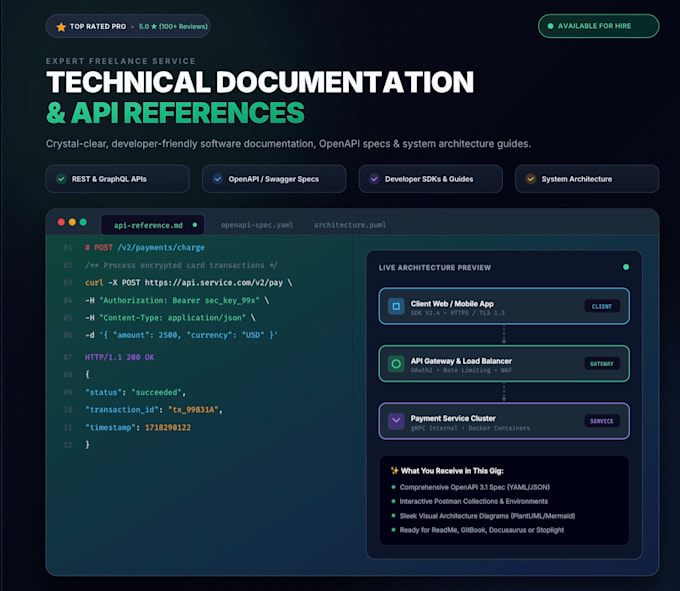Click the 5.0 star rating reviews text

click(x=173, y=26)
